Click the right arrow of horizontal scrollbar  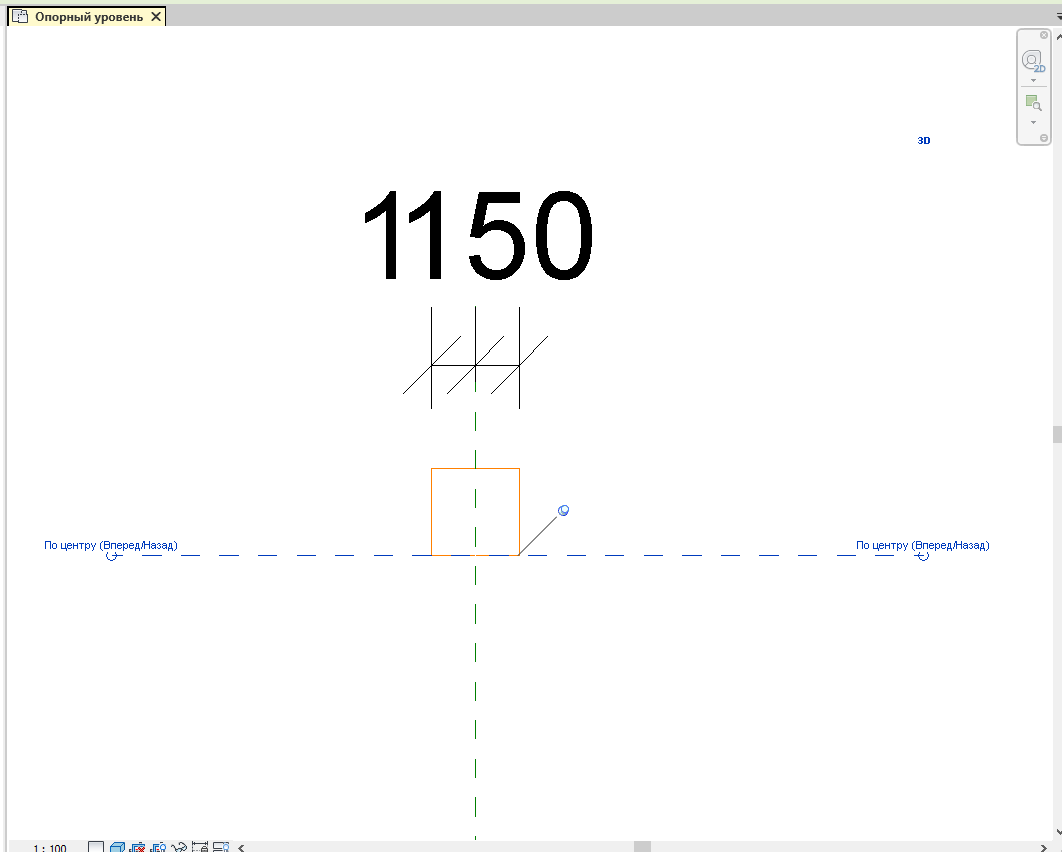(1043, 847)
